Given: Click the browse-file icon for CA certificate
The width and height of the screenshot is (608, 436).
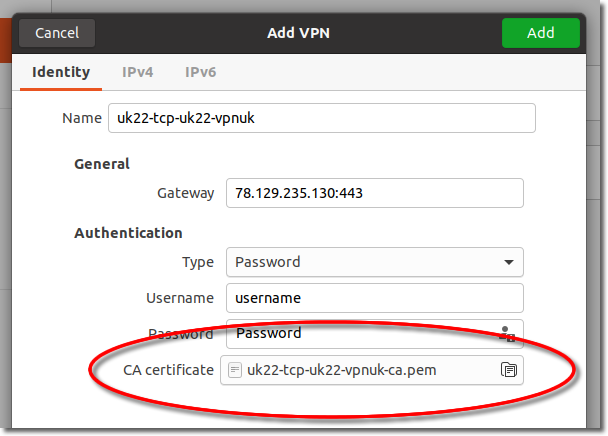Looking at the screenshot, I should [x=509, y=370].
